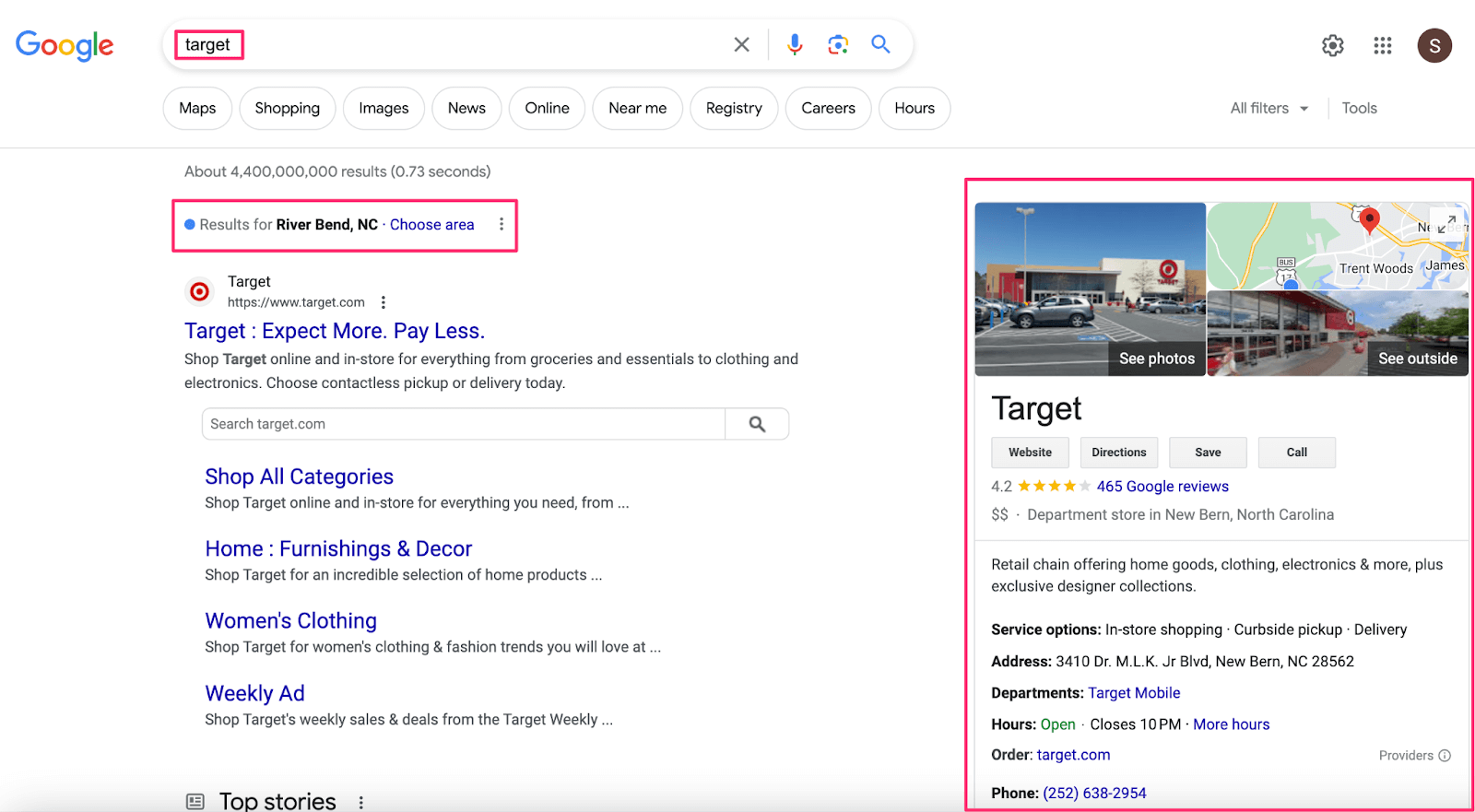The width and height of the screenshot is (1475, 812).
Task: Click the Save button for Target
Action: [x=1208, y=453]
